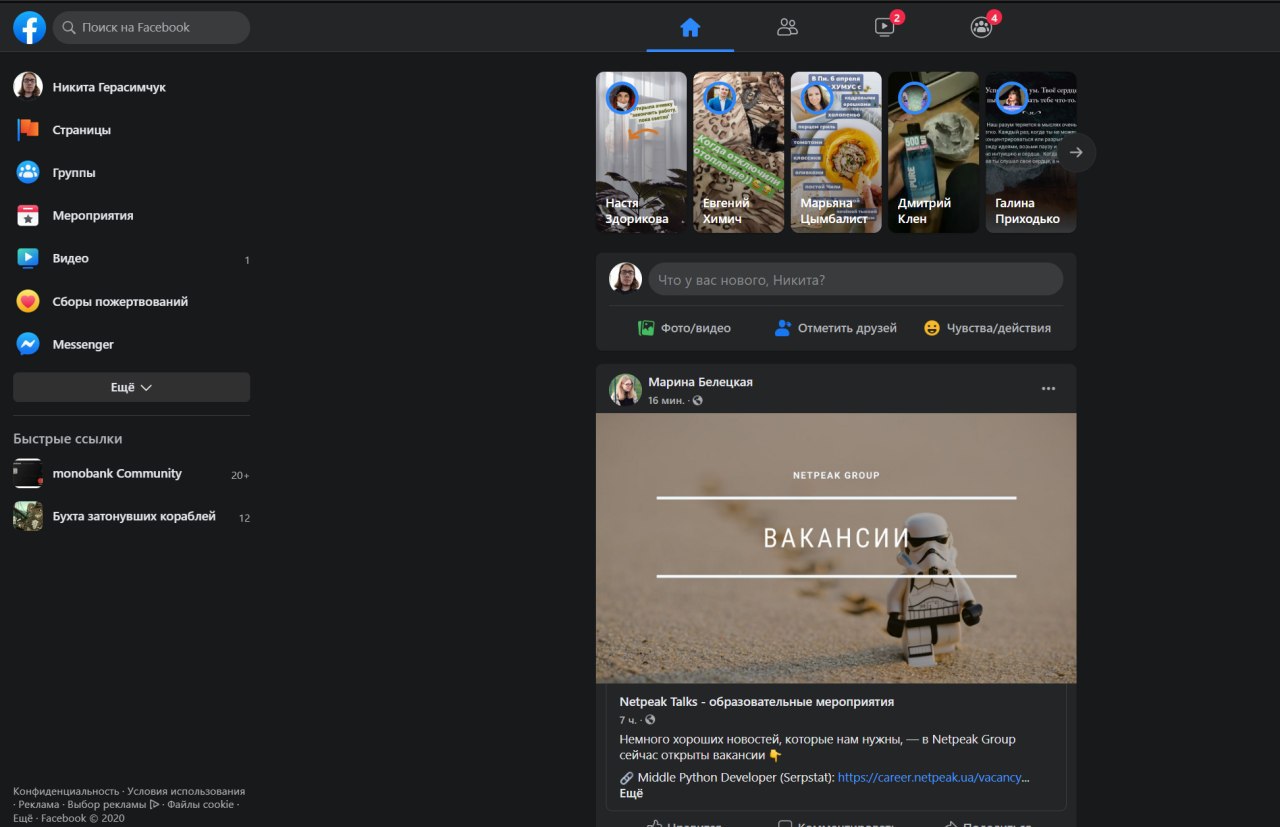Click the Facebook logo icon
The height and width of the screenshot is (827, 1280).
tap(29, 27)
